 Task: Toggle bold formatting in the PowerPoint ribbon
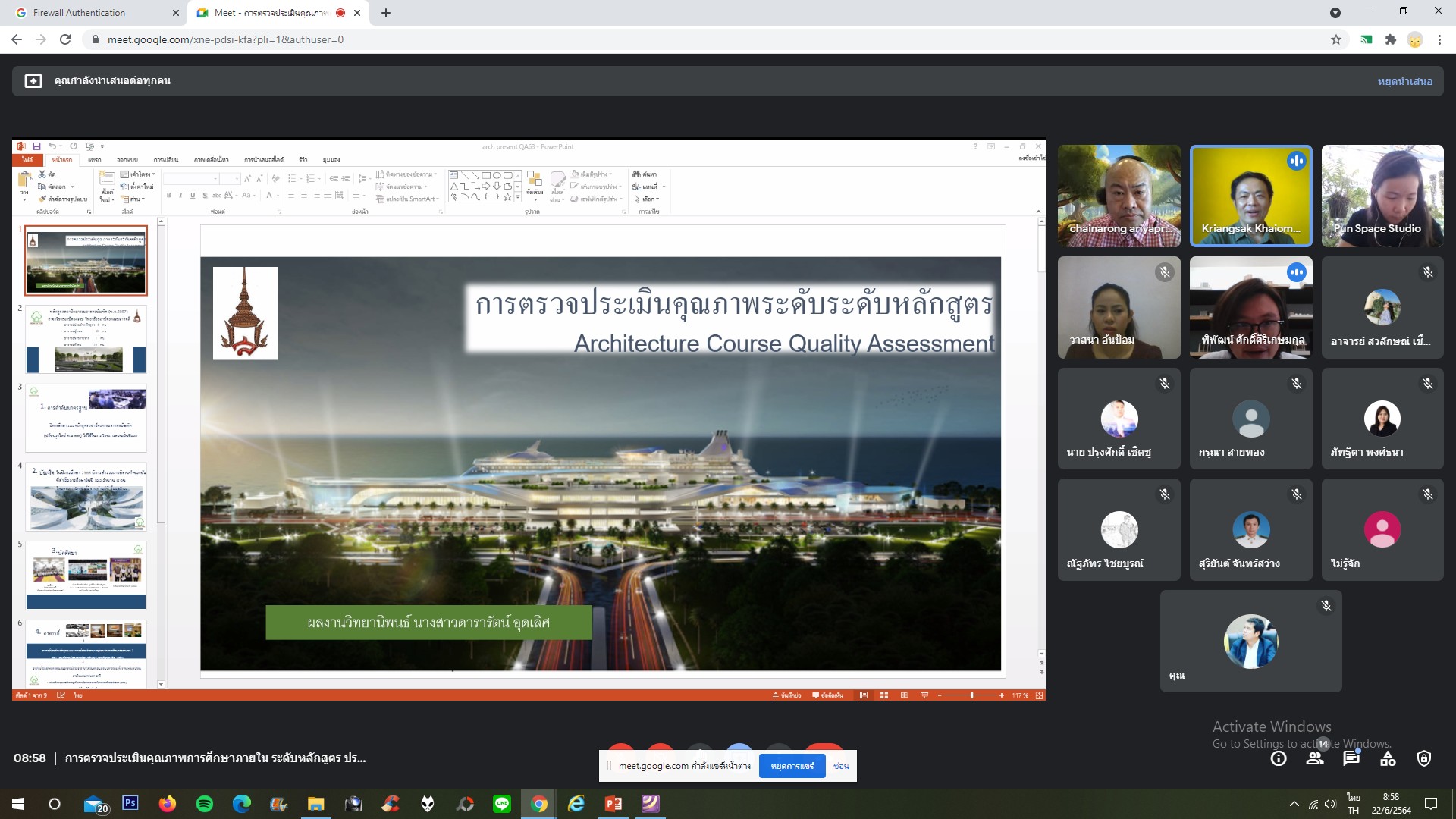(x=168, y=196)
